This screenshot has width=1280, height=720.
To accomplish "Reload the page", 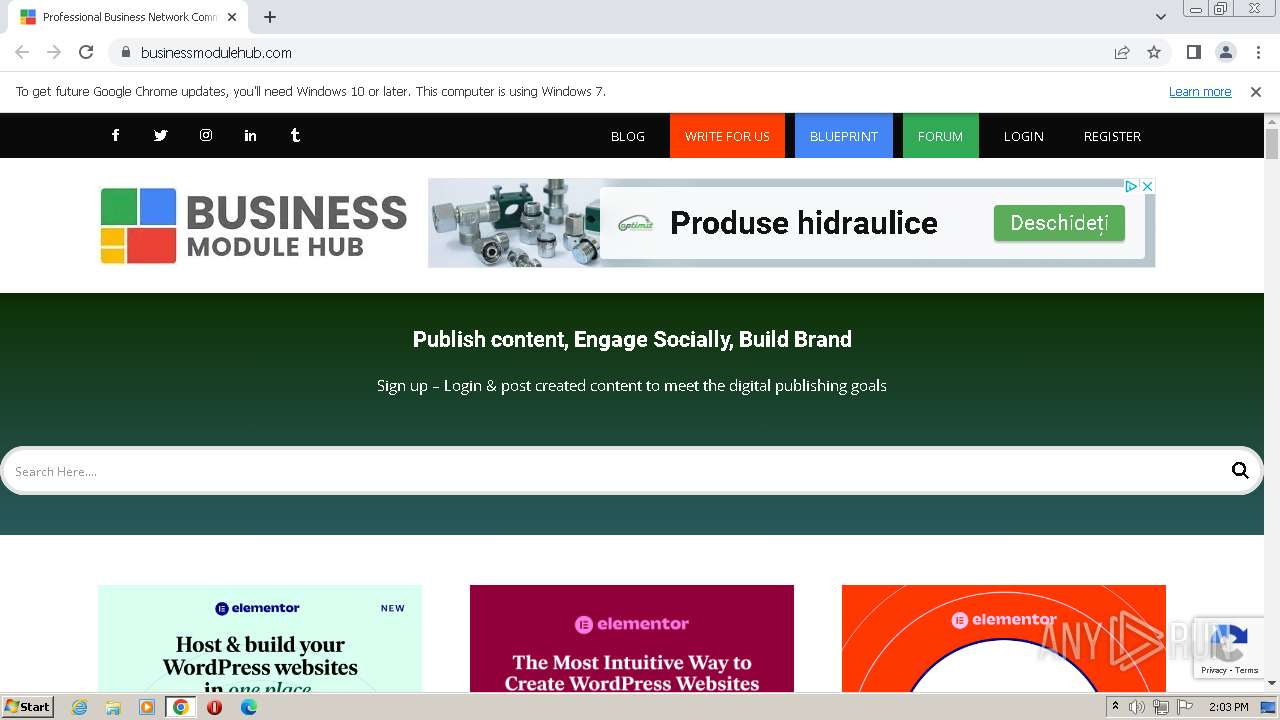I will click(x=86, y=52).
